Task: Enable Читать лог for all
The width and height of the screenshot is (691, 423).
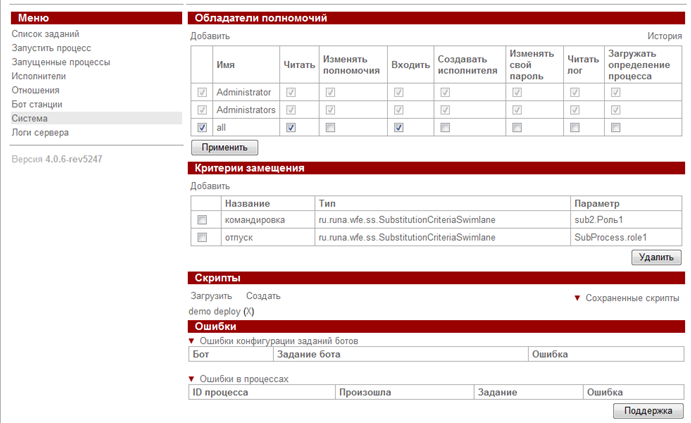Action: click(575, 127)
